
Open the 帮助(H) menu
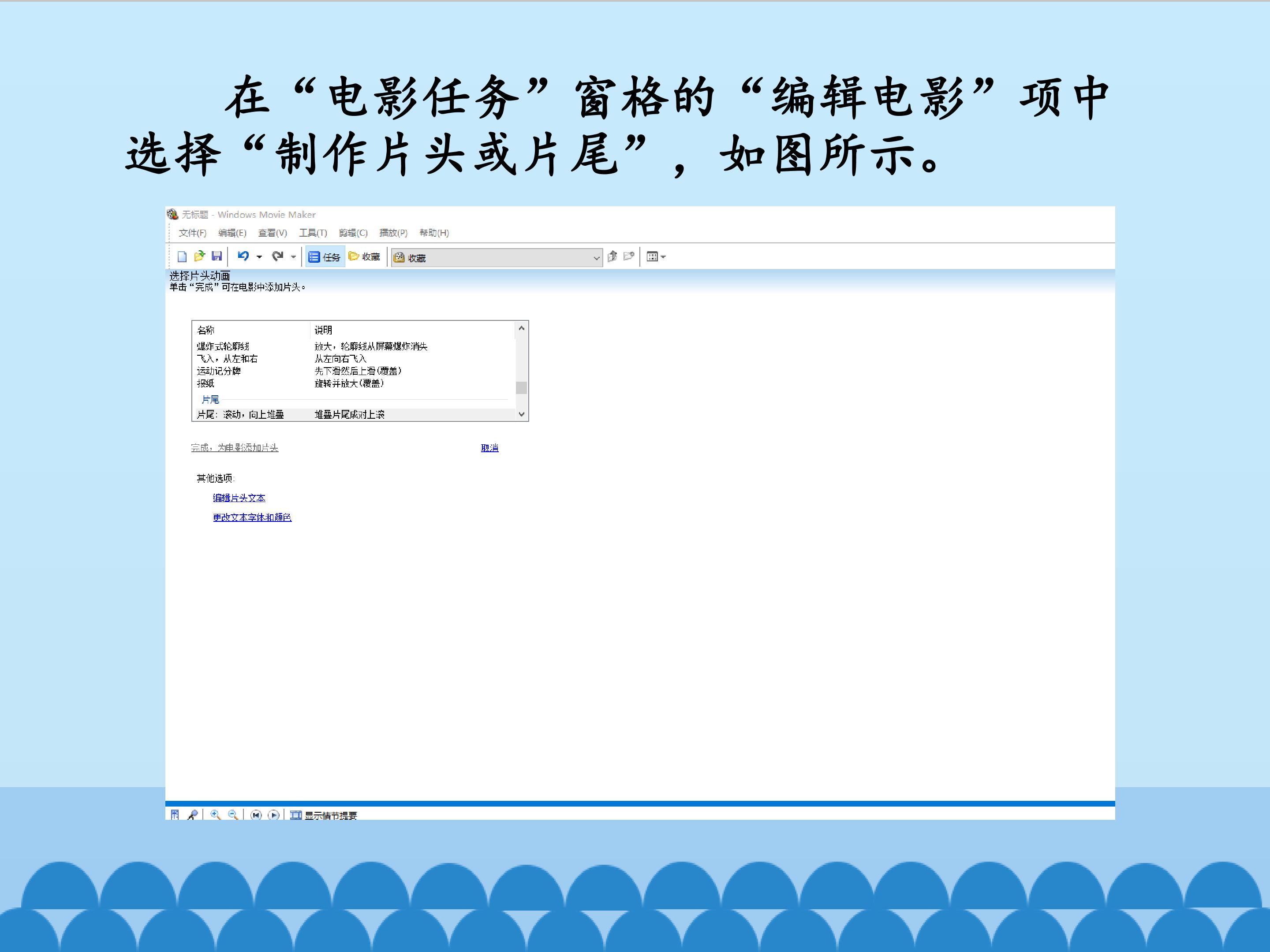[x=434, y=232]
